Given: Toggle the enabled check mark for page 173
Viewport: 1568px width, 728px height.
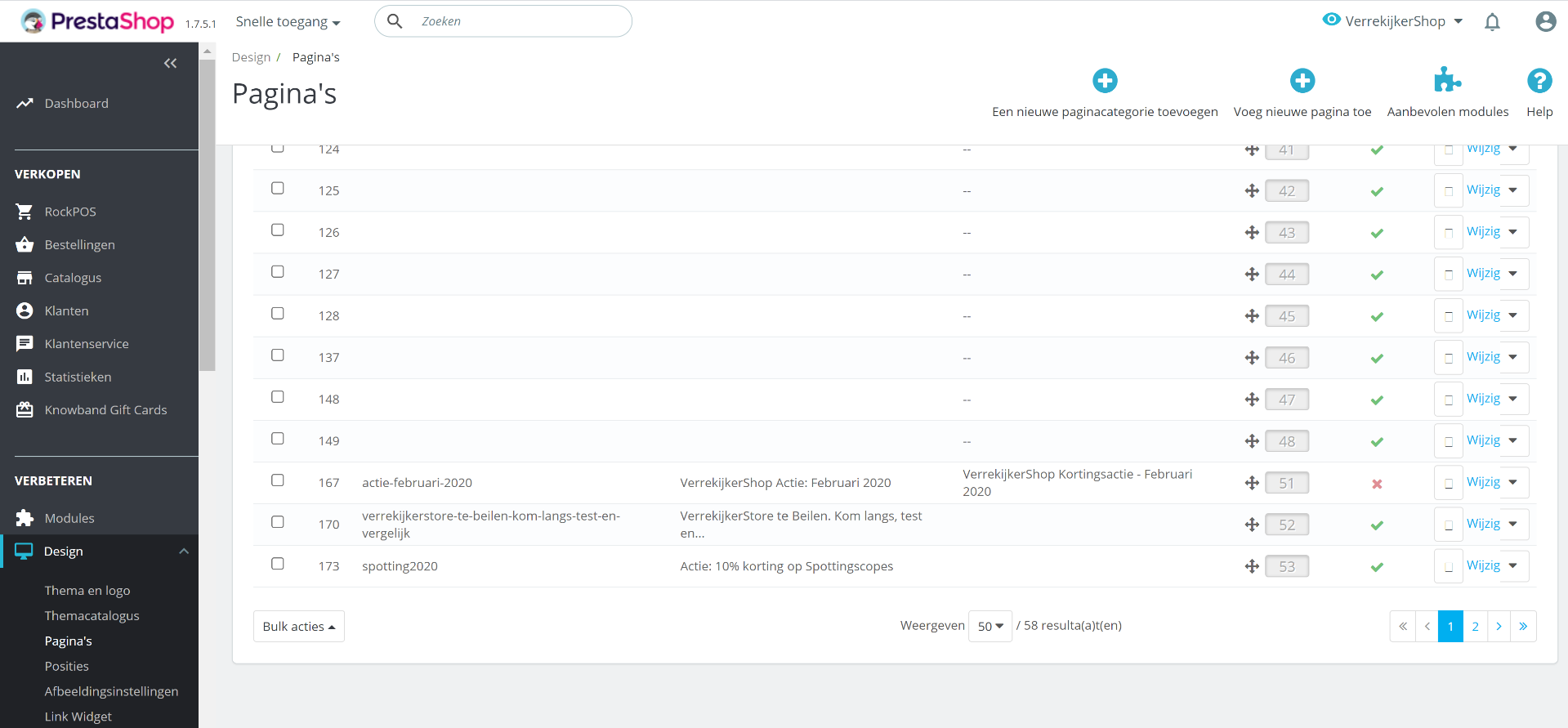Looking at the screenshot, I should [x=1377, y=567].
